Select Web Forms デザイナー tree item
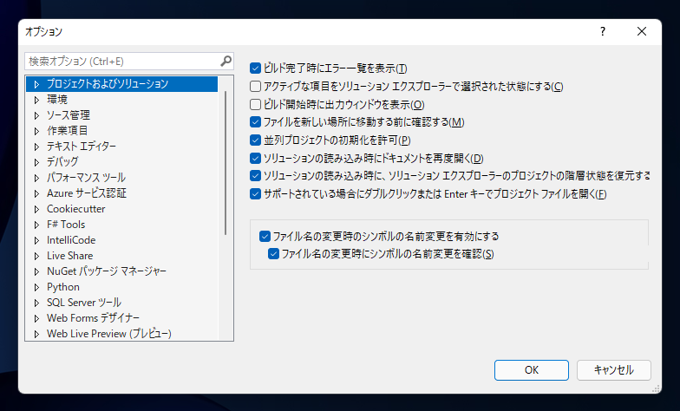This screenshot has width=680, height=411. coord(93,318)
